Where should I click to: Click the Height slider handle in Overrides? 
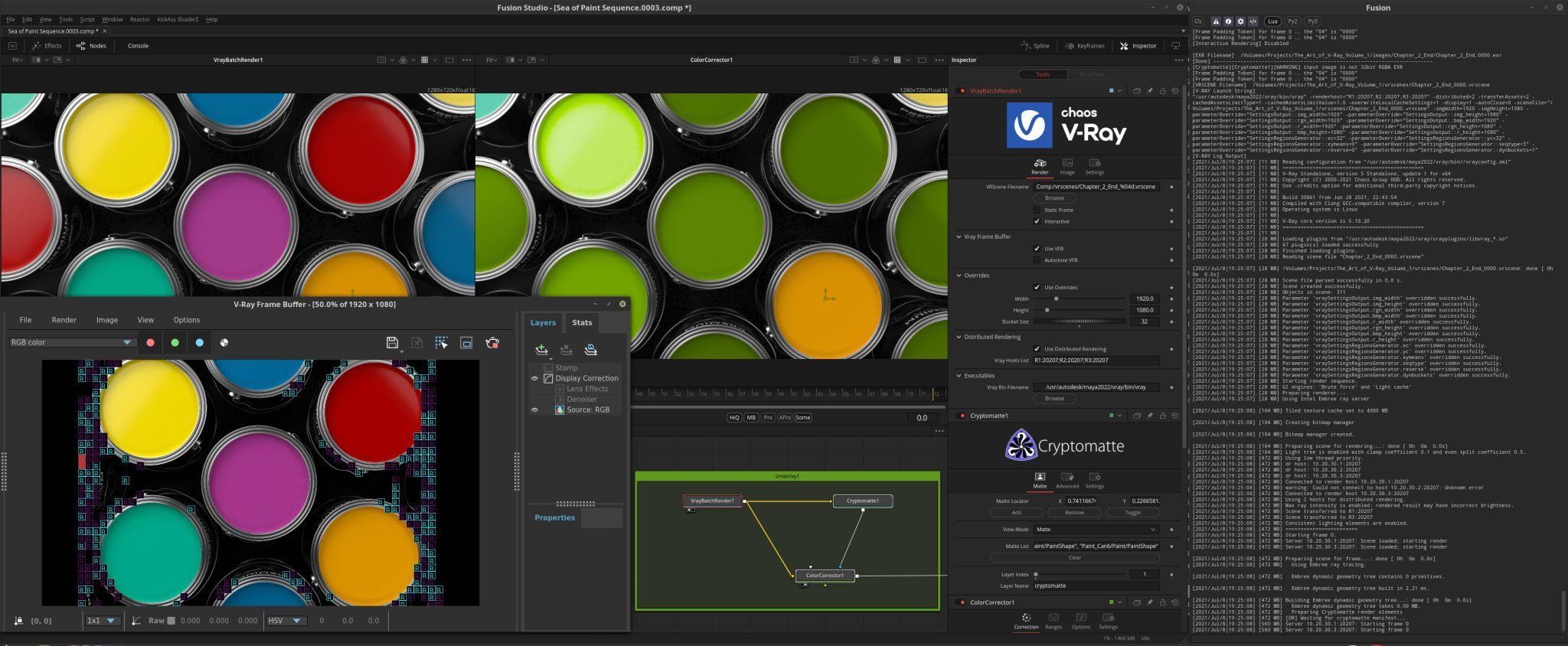click(1047, 310)
